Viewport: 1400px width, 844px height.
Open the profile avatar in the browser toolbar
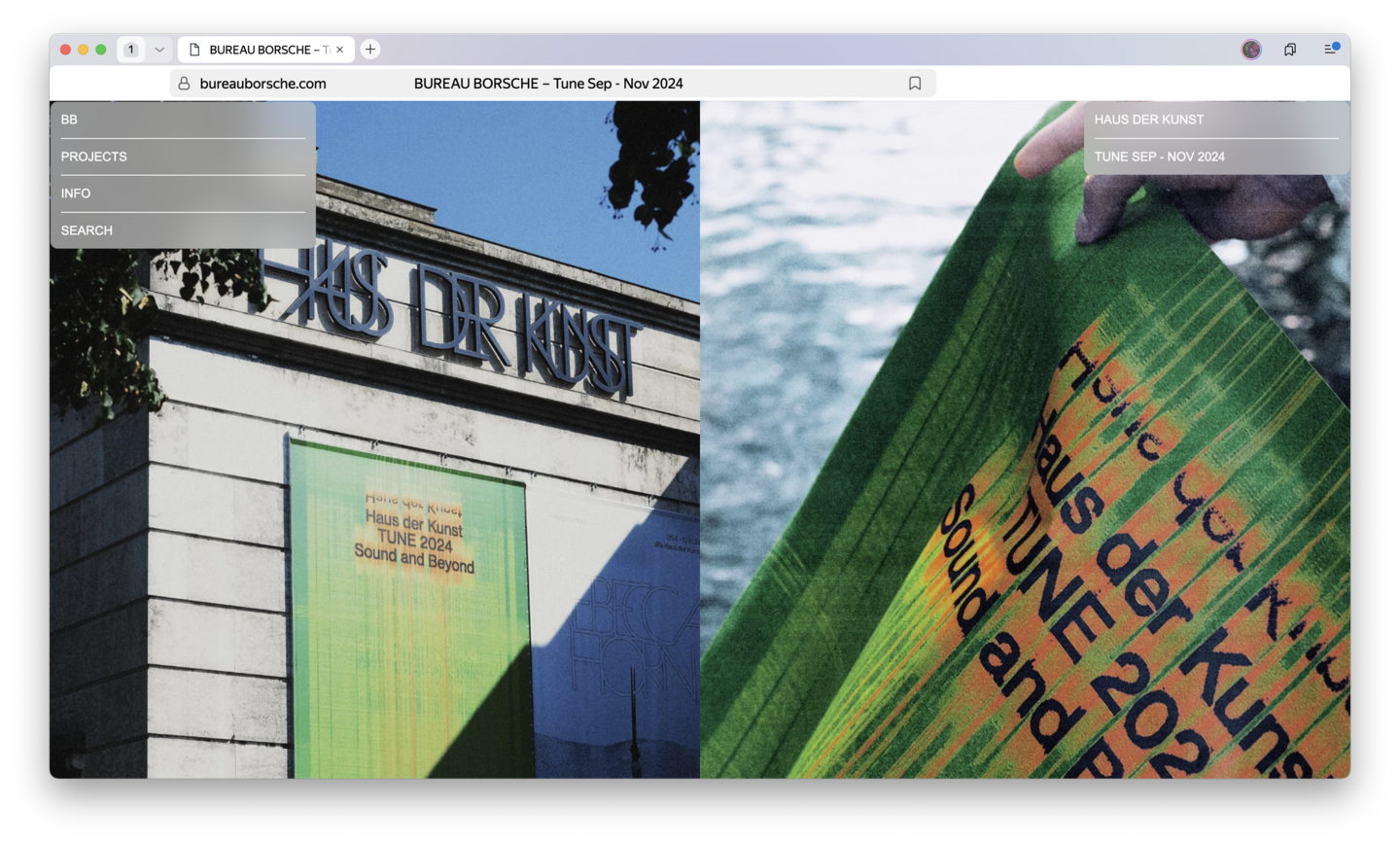[x=1251, y=50]
